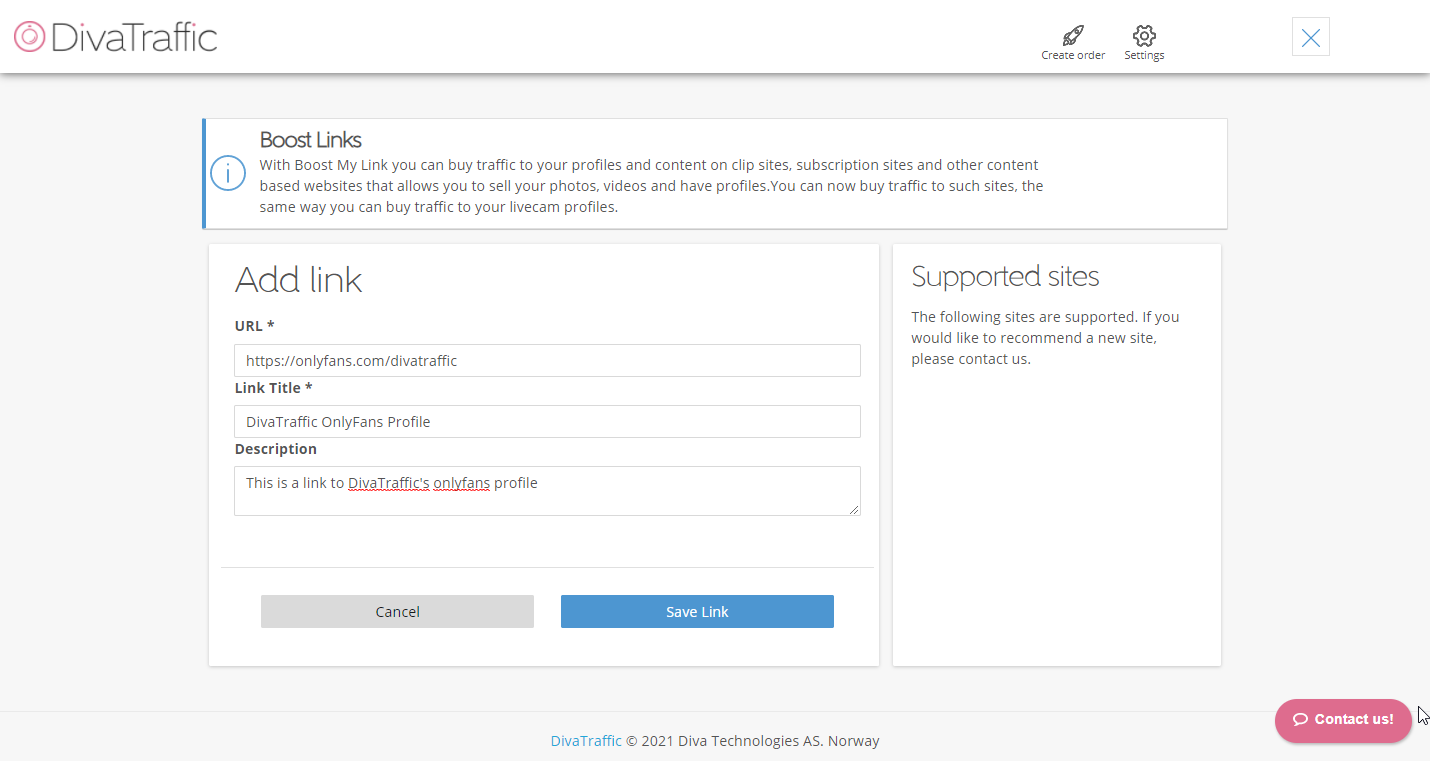Open the Contact us! chat button
The image size is (1430, 761).
tap(1343, 720)
